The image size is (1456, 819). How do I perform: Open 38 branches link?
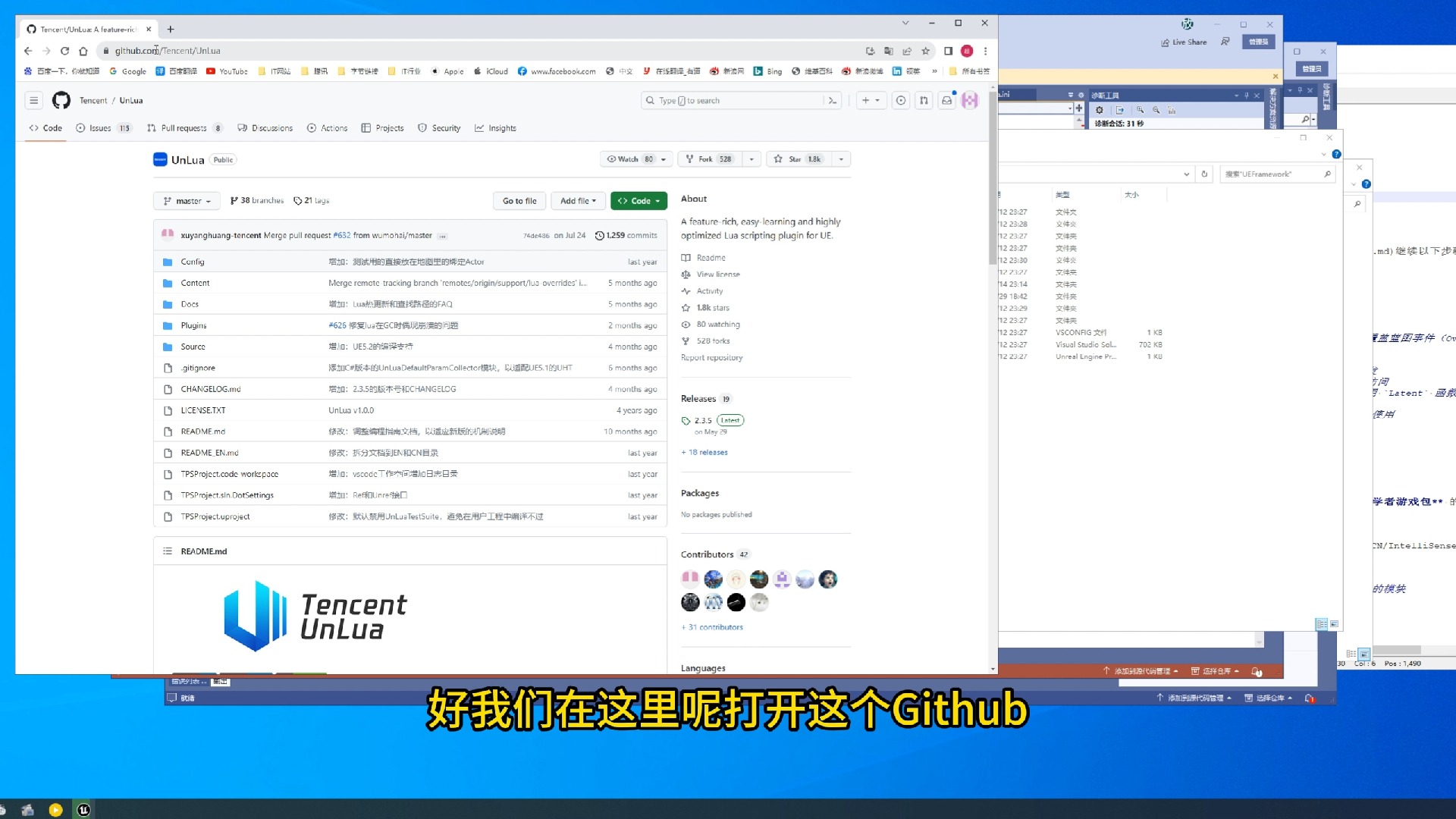257,201
